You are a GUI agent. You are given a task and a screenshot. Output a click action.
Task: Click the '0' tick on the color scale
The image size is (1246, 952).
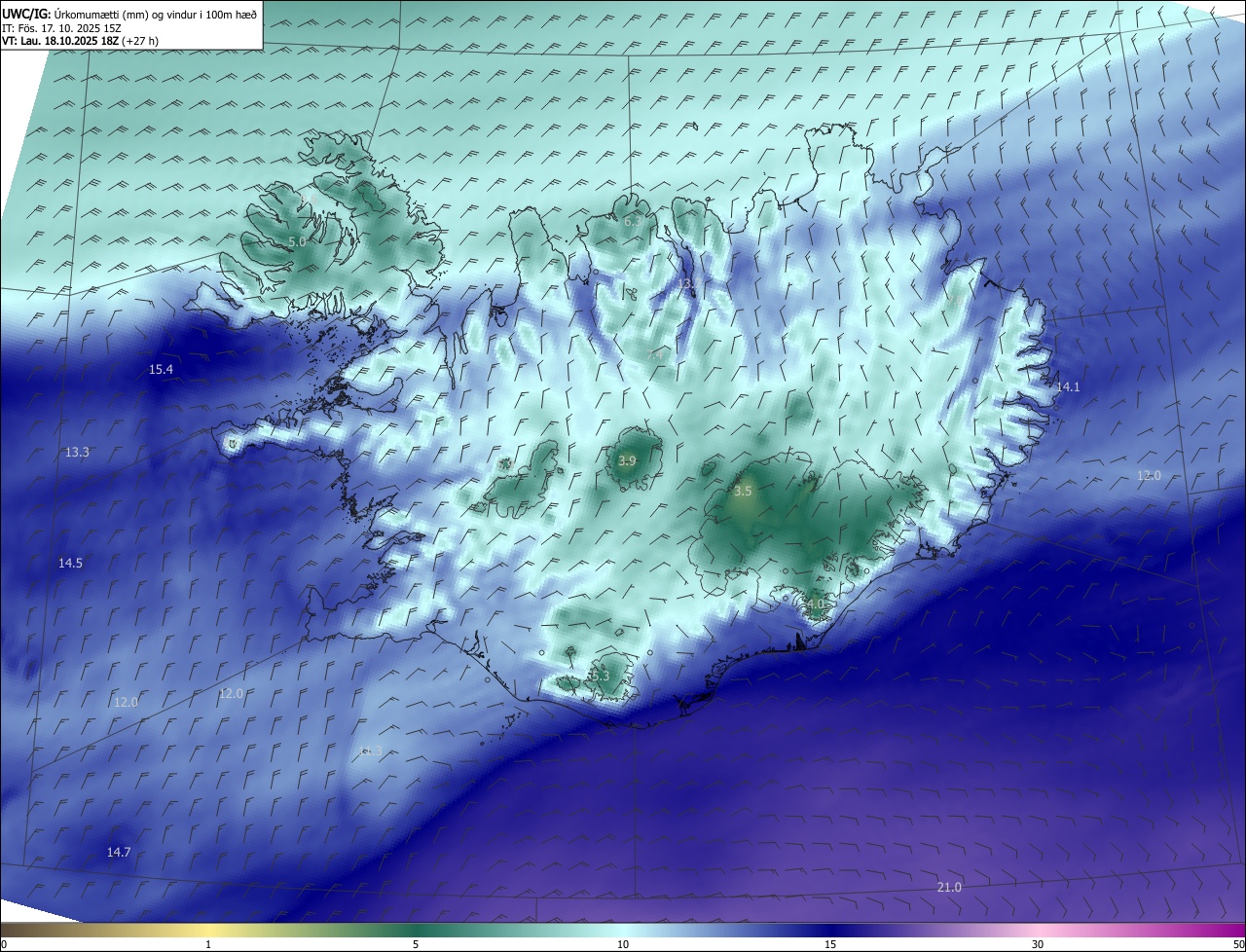[4, 944]
